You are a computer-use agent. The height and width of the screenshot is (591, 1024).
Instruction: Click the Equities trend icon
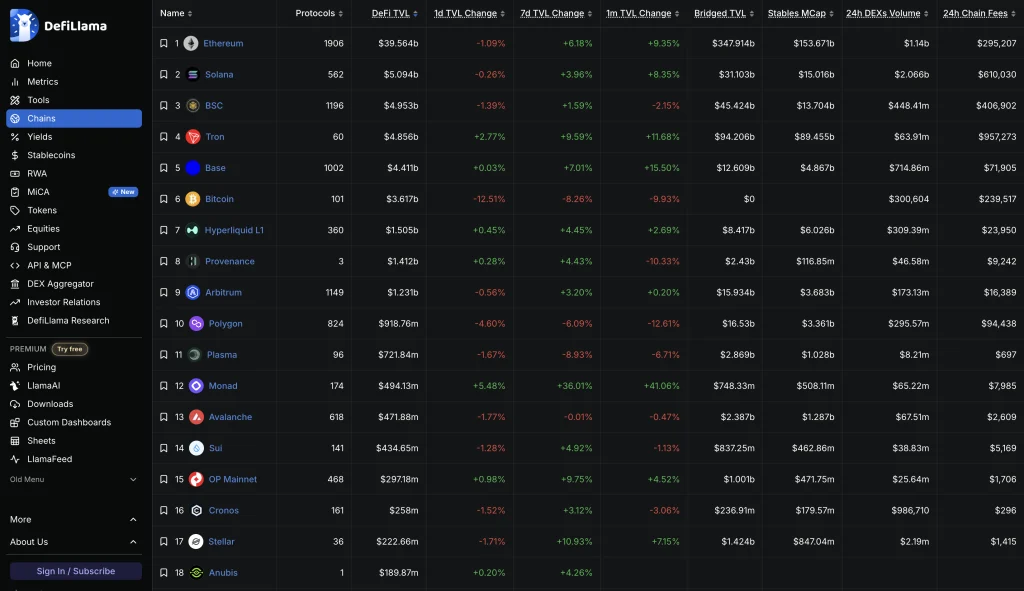[15, 229]
